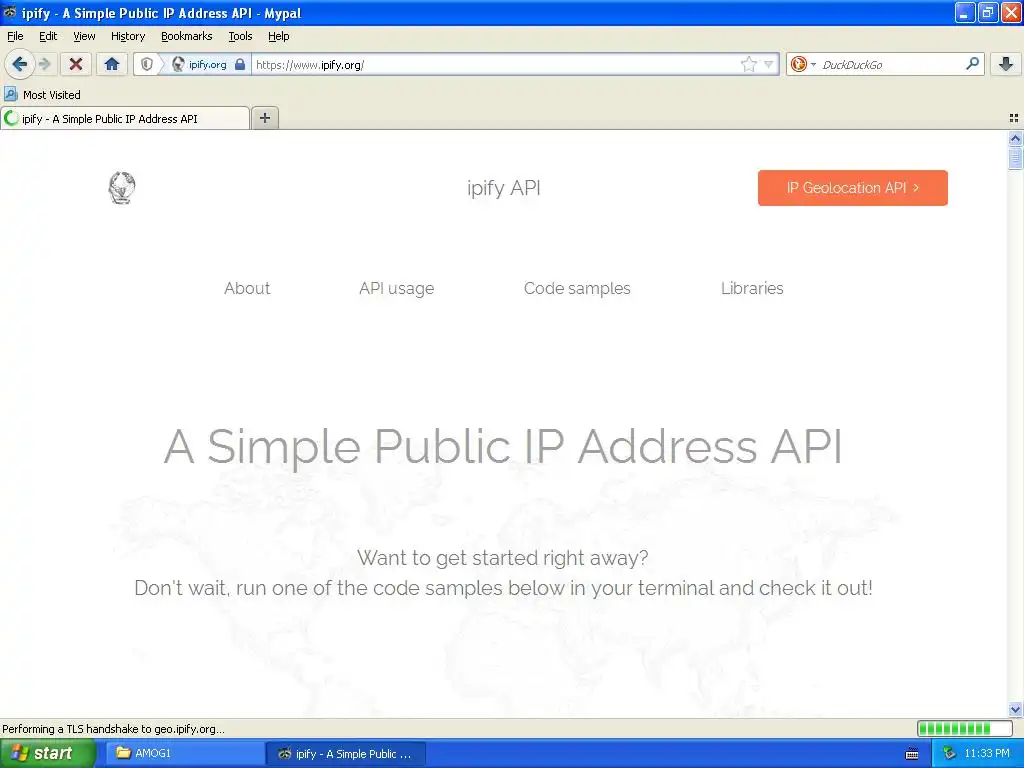Click the ipify API header title
Screen dimensions: 1024x768
504,188
